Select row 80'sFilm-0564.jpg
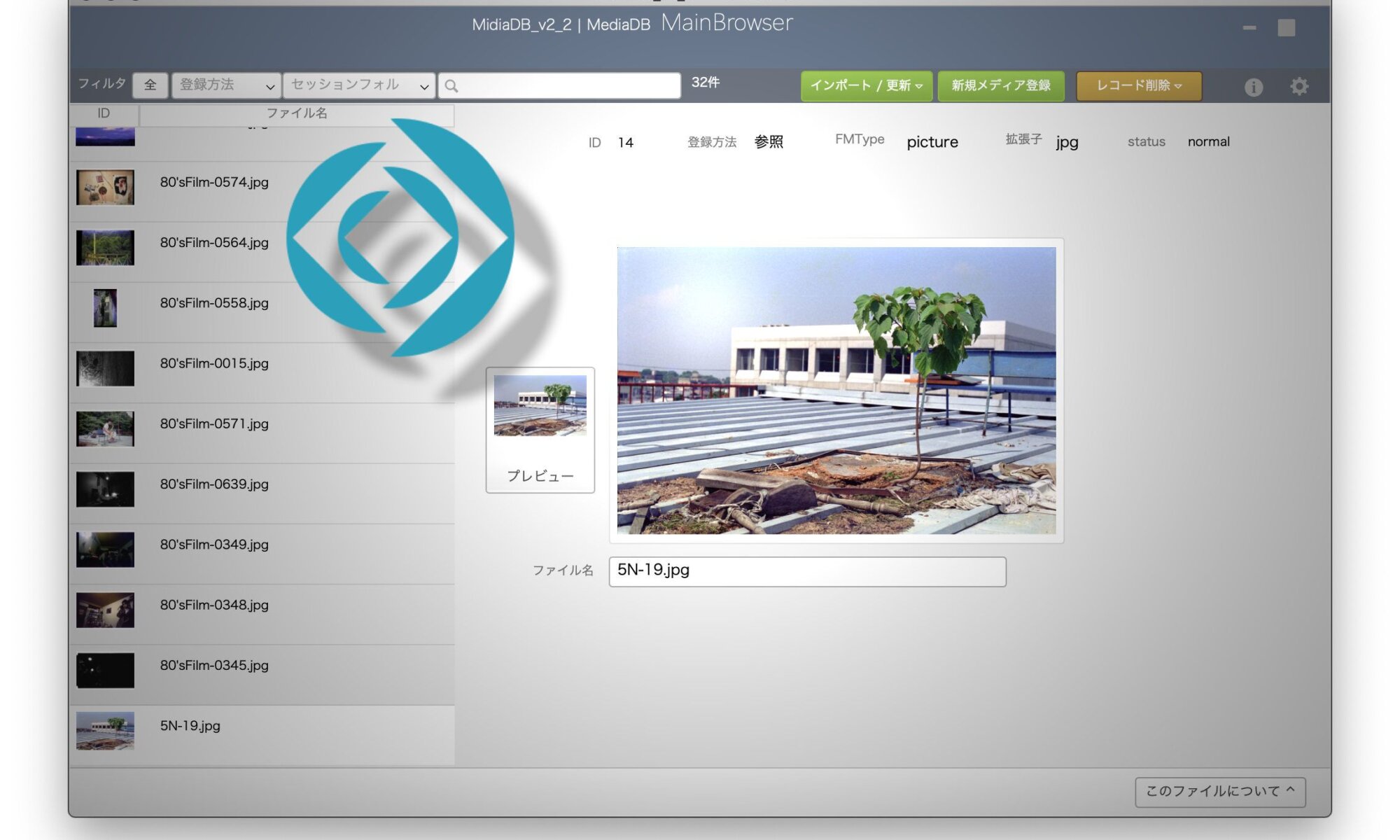 pyautogui.click(x=262, y=252)
